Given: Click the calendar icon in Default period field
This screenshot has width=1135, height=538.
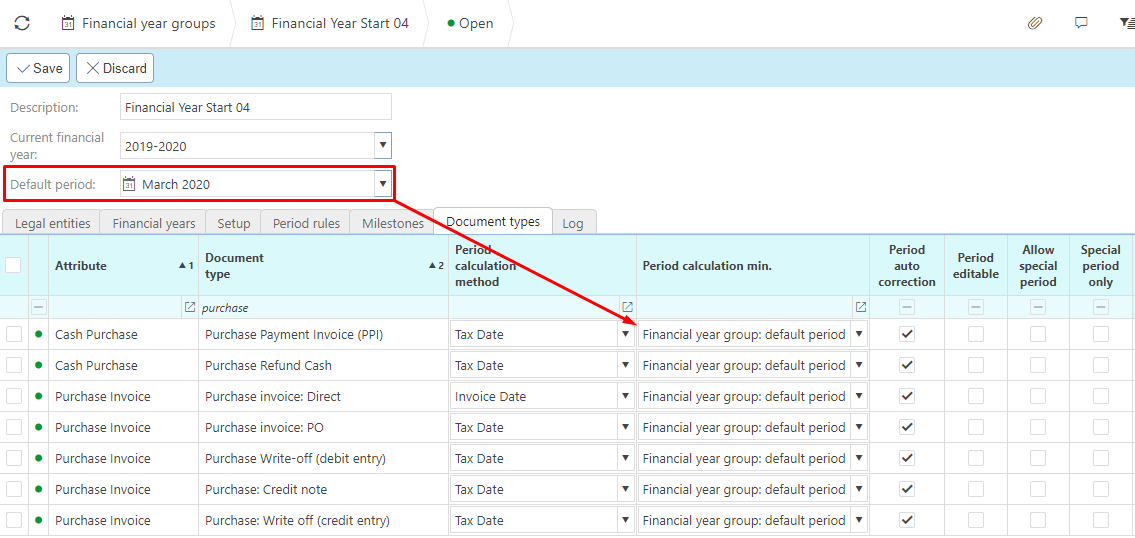Looking at the screenshot, I should coord(128,184).
